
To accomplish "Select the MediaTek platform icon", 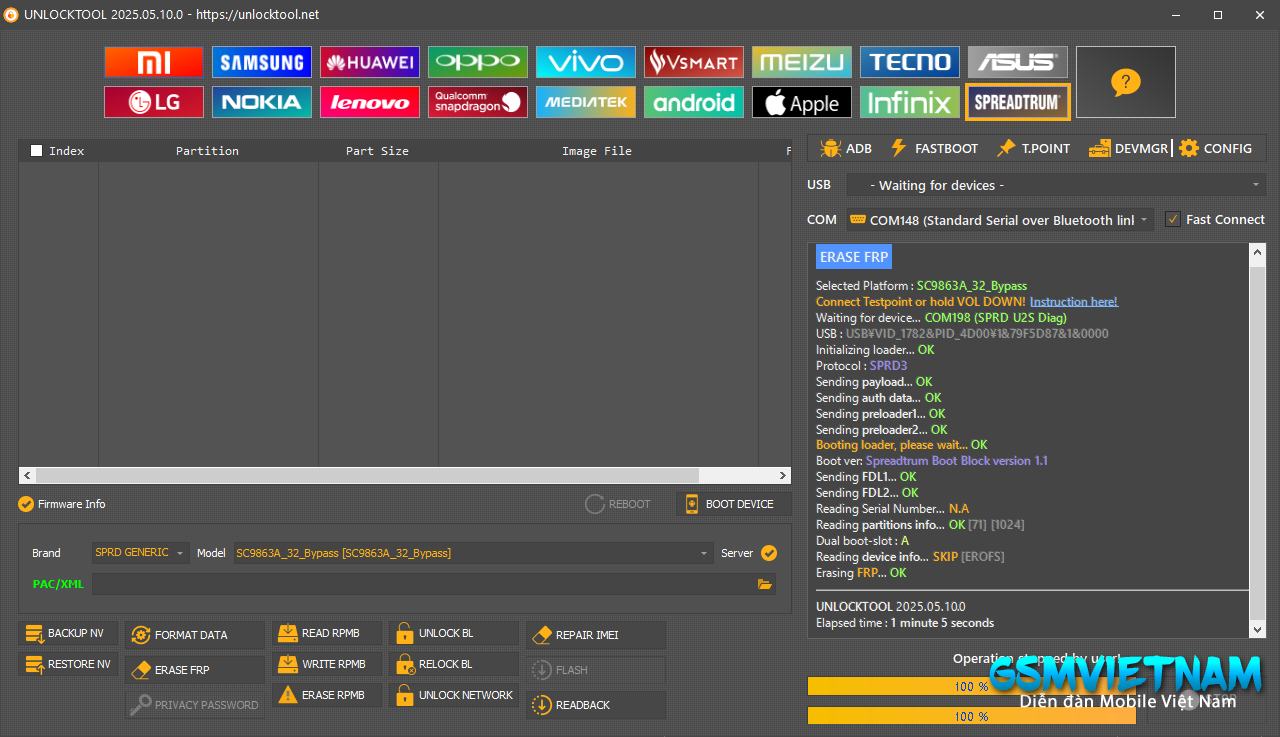I will [x=586, y=102].
